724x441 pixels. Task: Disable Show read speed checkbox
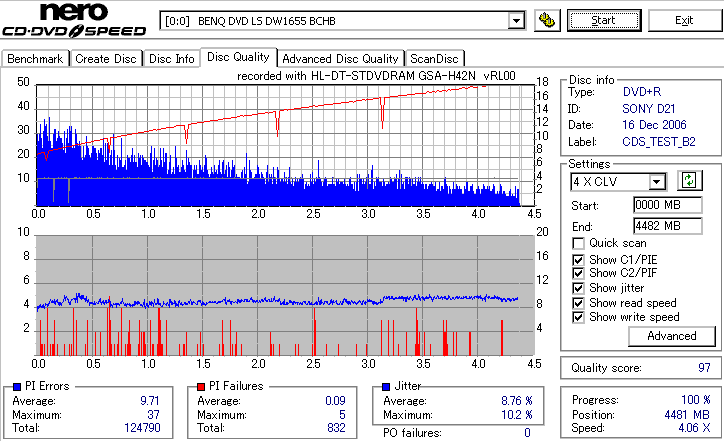point(578,303)
